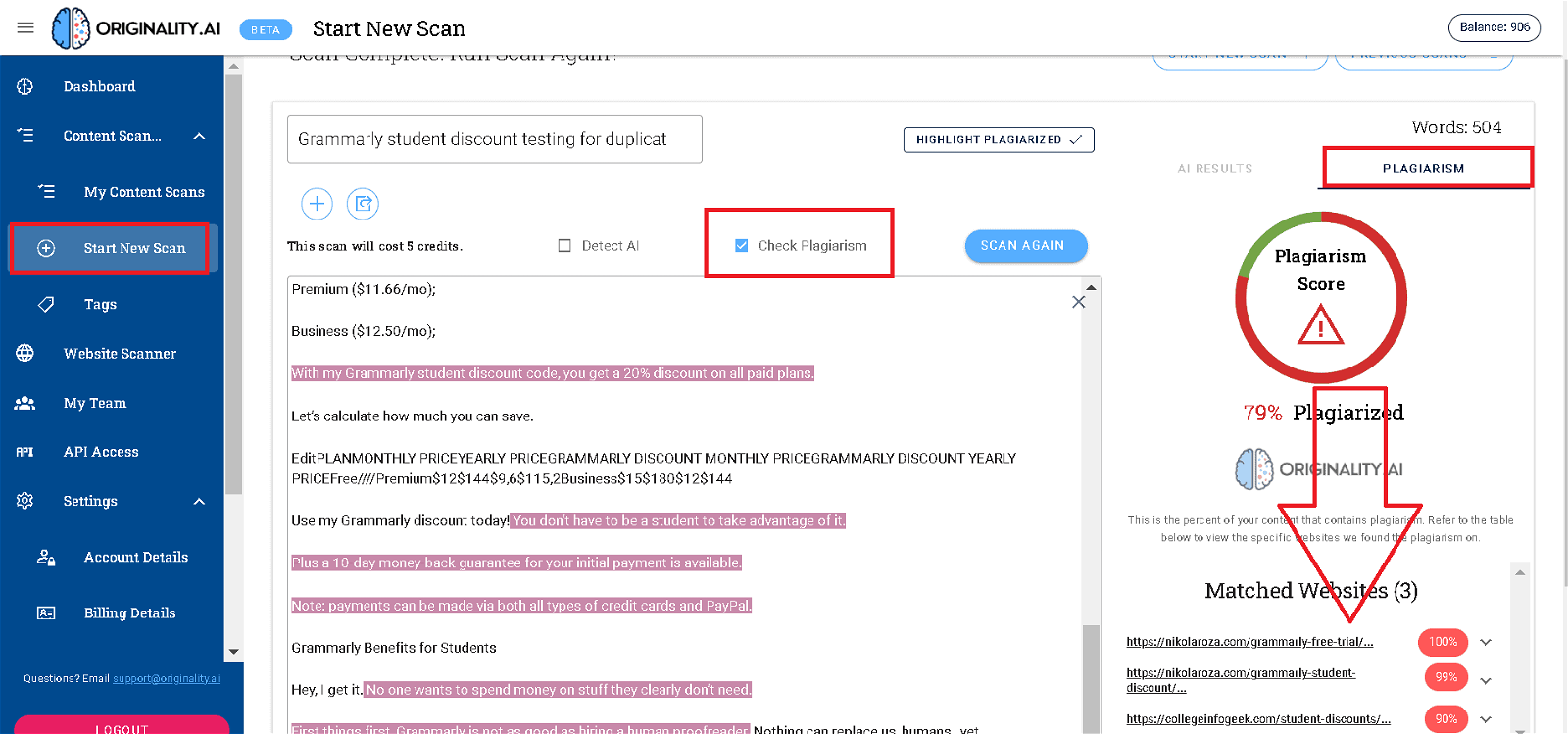The width and height of the screenshot is (1568, 734).
Task: Click the share/export circular icon
Action: (x=364, y=204)
